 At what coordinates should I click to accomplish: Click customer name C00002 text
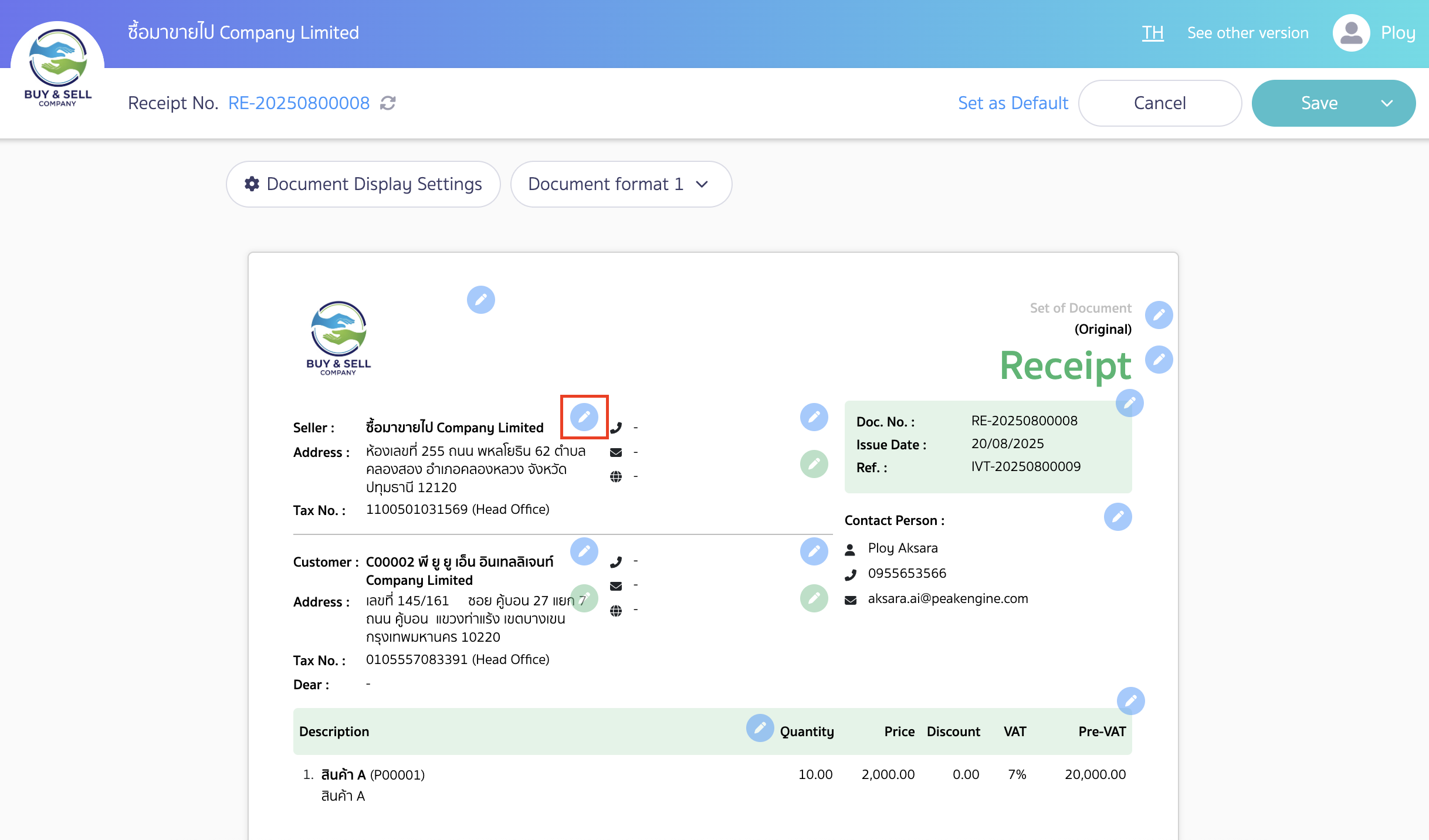[x=459, y=571]
